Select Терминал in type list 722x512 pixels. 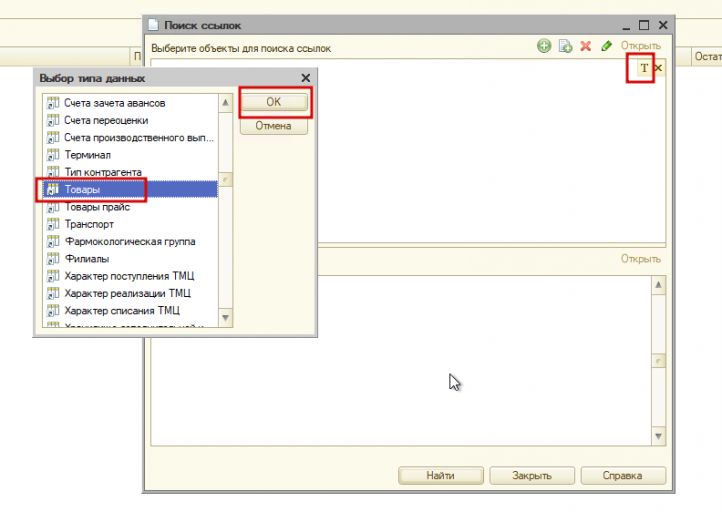pos(130,155)
